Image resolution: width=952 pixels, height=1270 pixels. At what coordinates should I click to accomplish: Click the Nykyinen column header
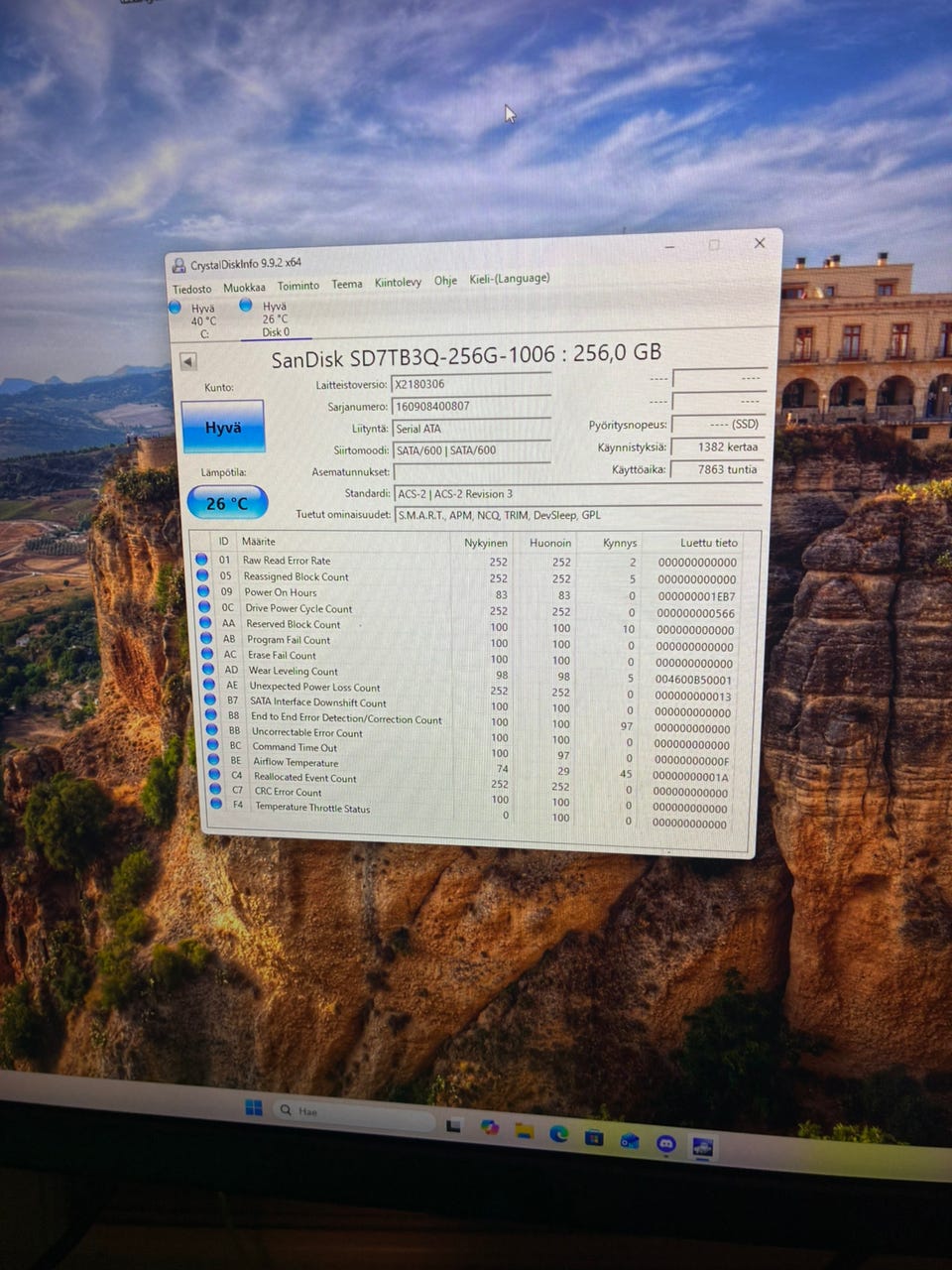pos(486,543)
